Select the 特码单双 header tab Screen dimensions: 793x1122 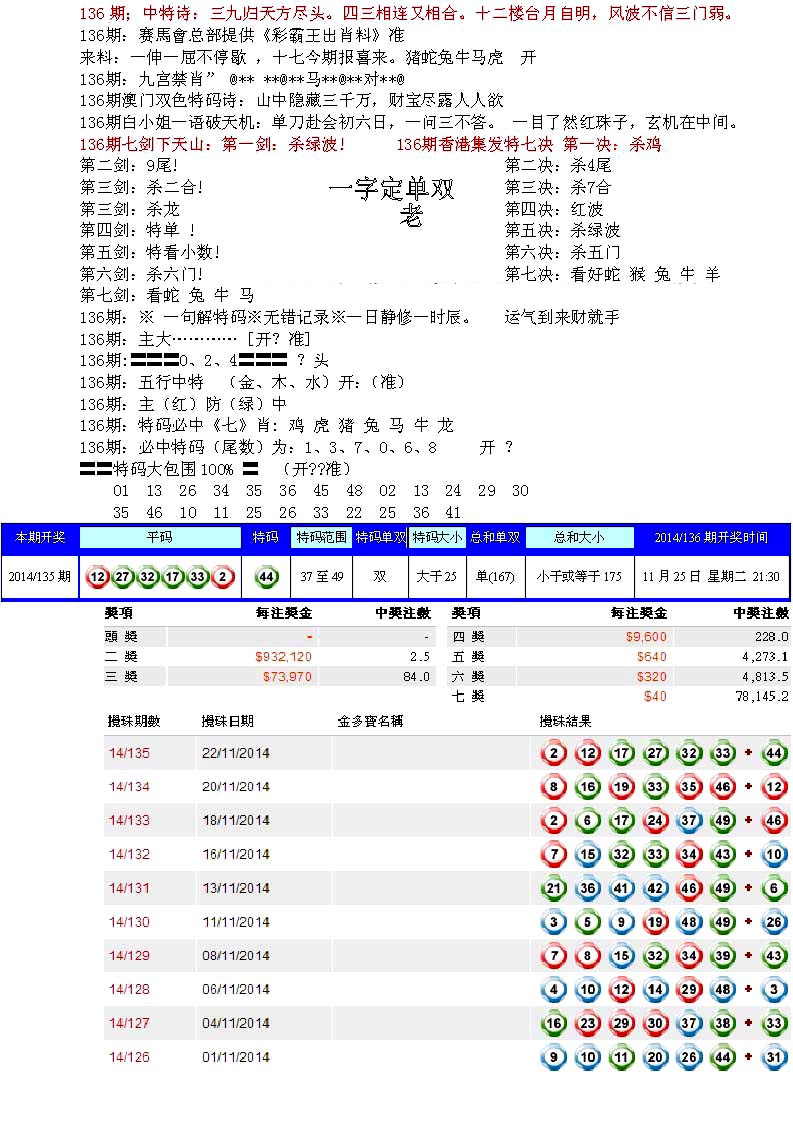pyautogui.click(x=380, y=537)
